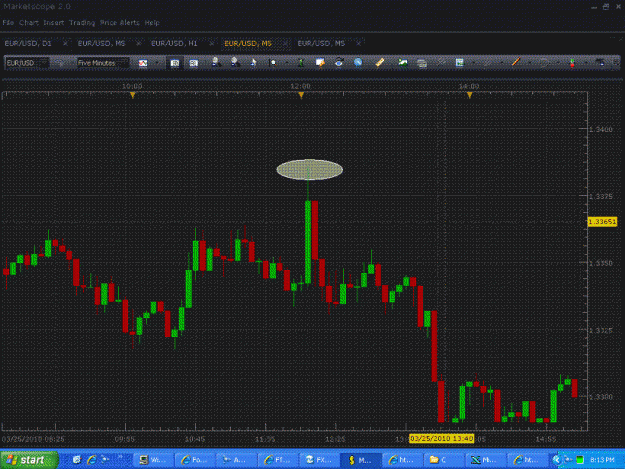Click the 14:55 time axis label
This screenshot has width=625, height=469.
(546, 439)
